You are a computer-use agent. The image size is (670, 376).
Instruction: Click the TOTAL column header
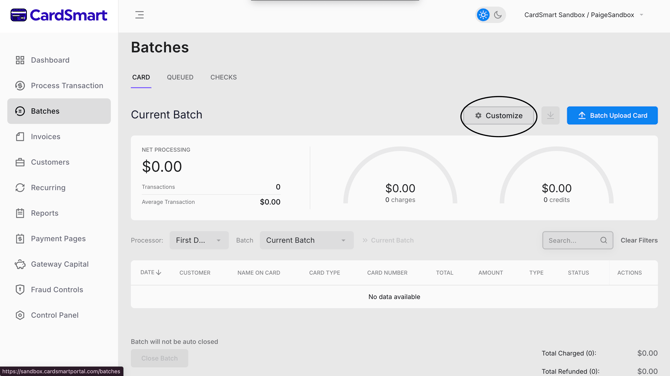pos(444,273)
